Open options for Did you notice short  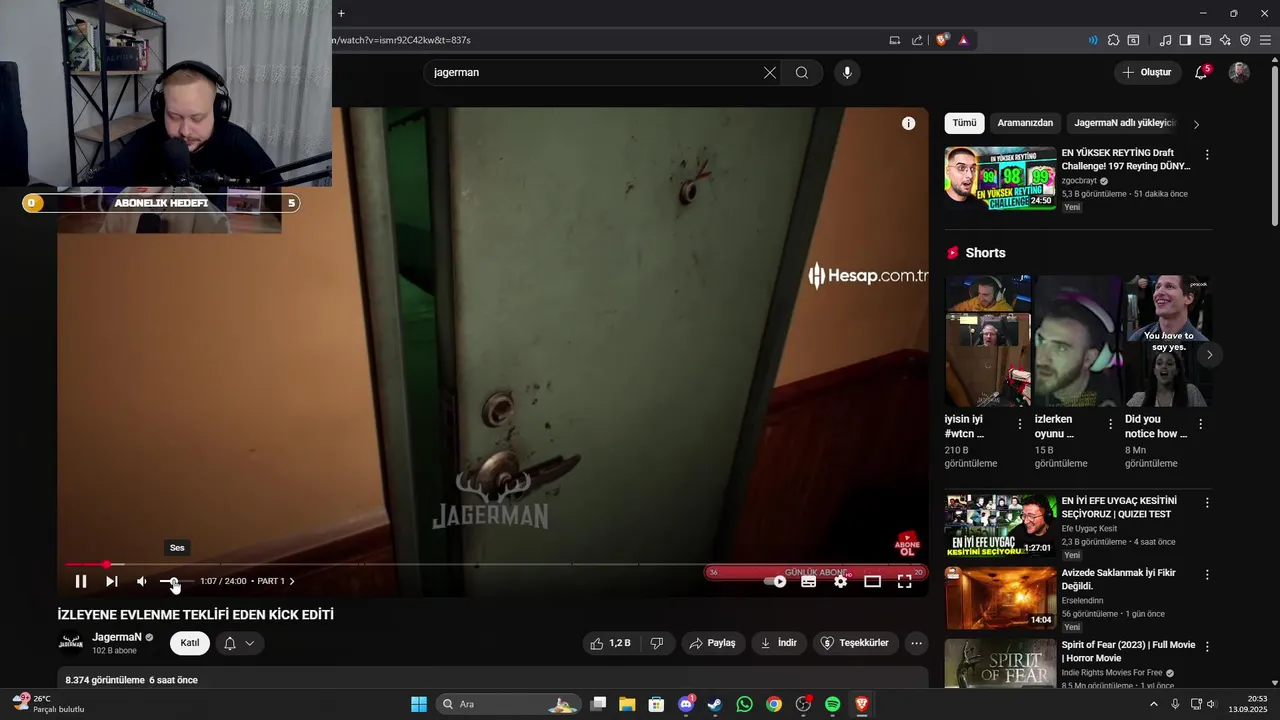click(x=1200, y=424)
